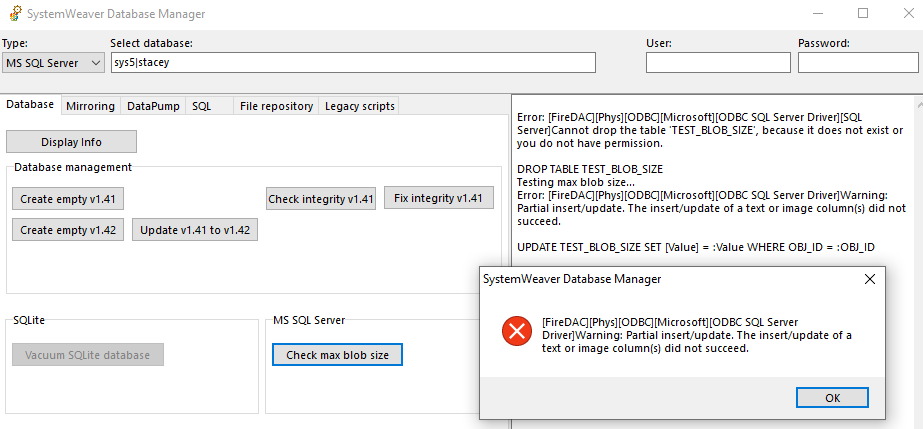
Task: Click the log panel scrollbar up arrow
Action: pyautogui.click(x=919, y=105)
